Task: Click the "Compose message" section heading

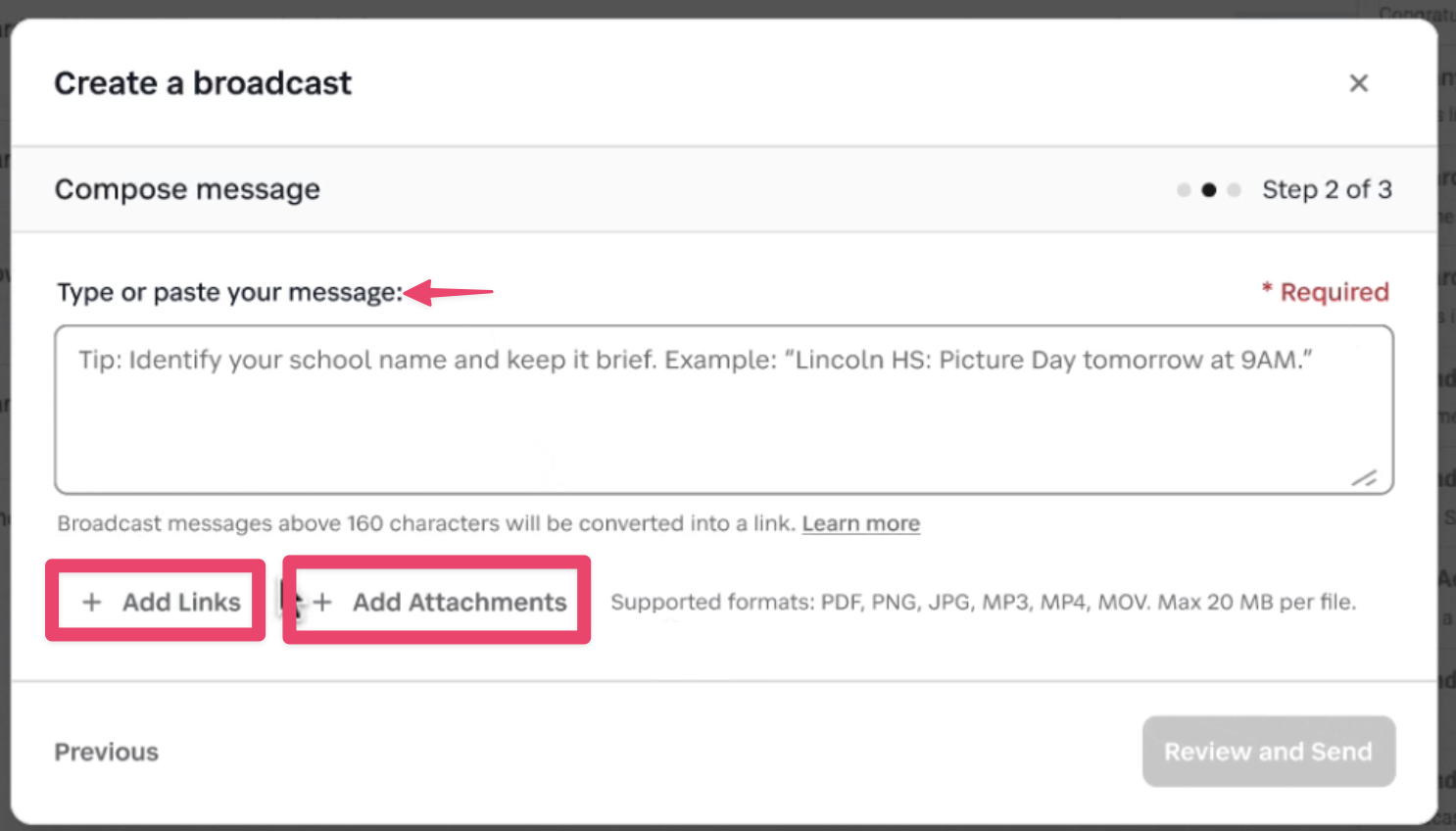Action: [x=187, y=189]
